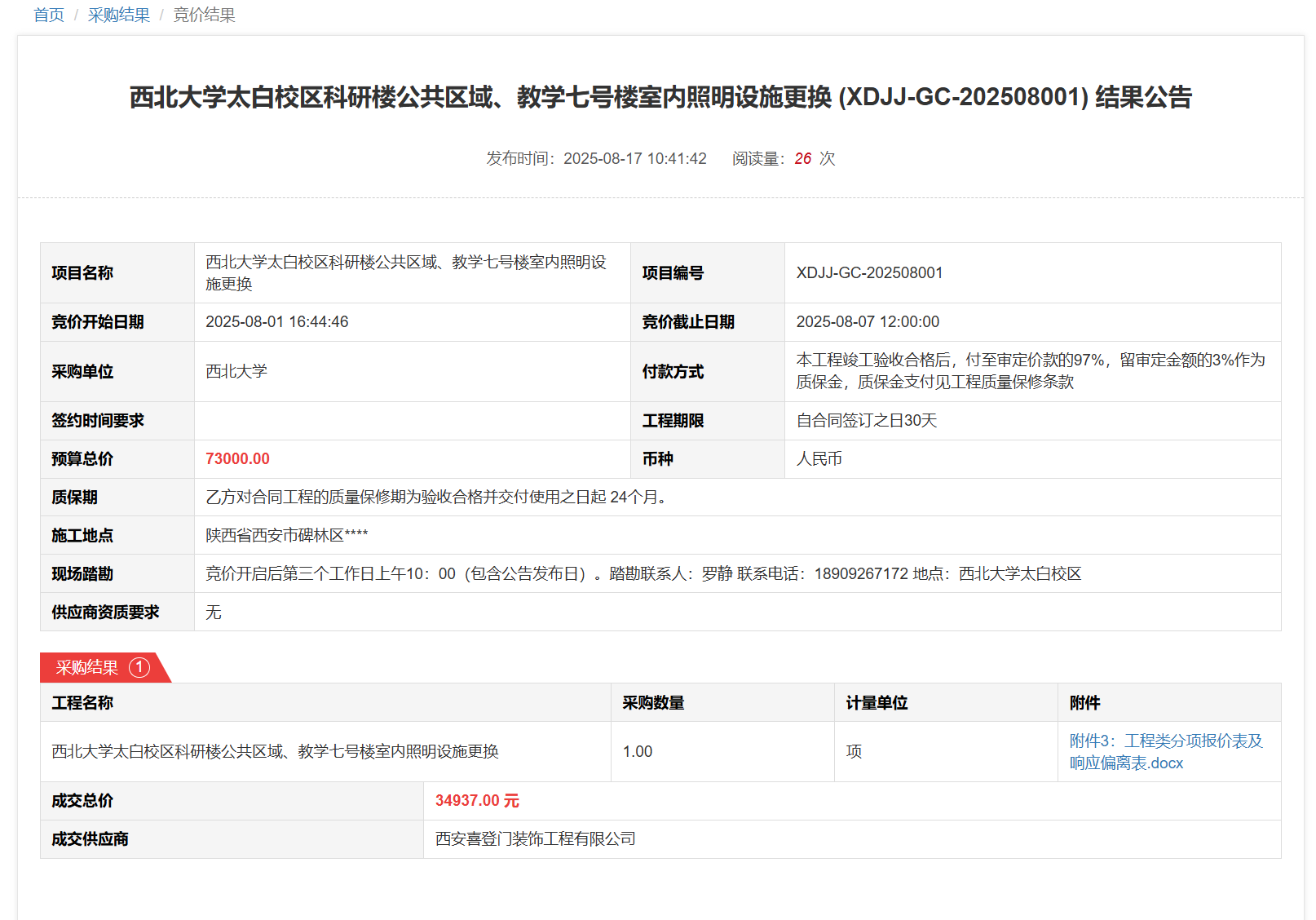
Task: Click the deal price 34937.00 元
Action: (477, 801)
